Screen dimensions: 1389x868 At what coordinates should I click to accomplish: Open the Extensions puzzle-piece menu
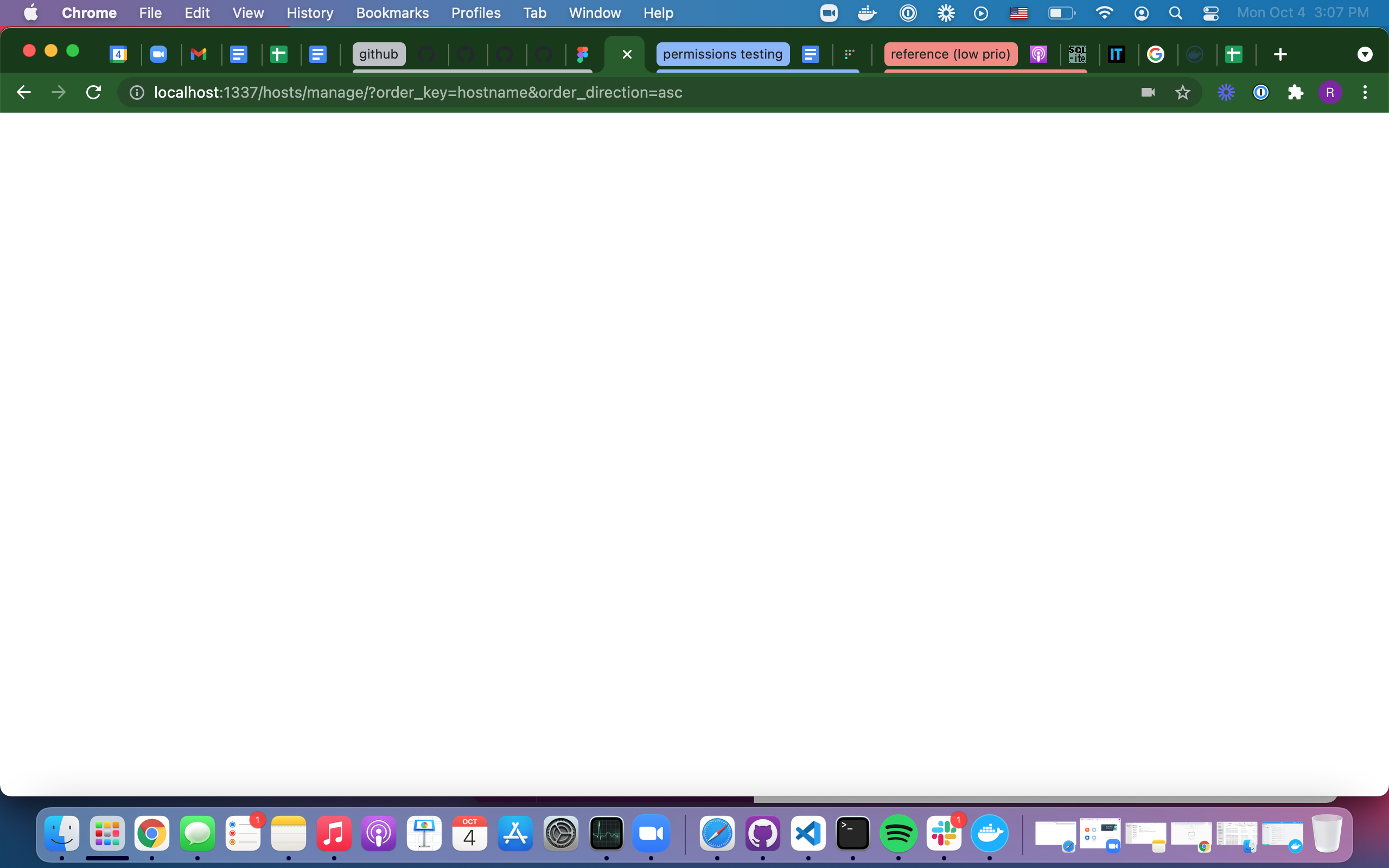1296,92
